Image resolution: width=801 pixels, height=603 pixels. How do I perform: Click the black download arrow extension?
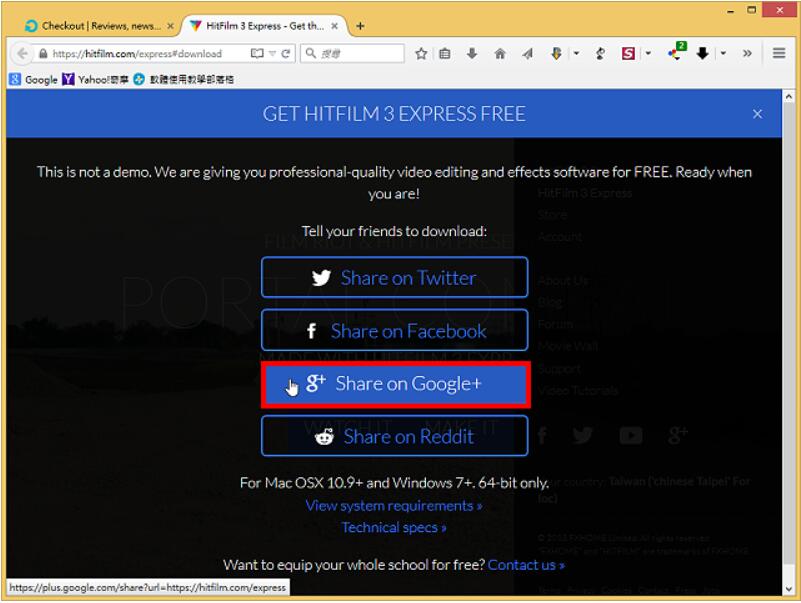pyautogui.click(x=703, y=53)
